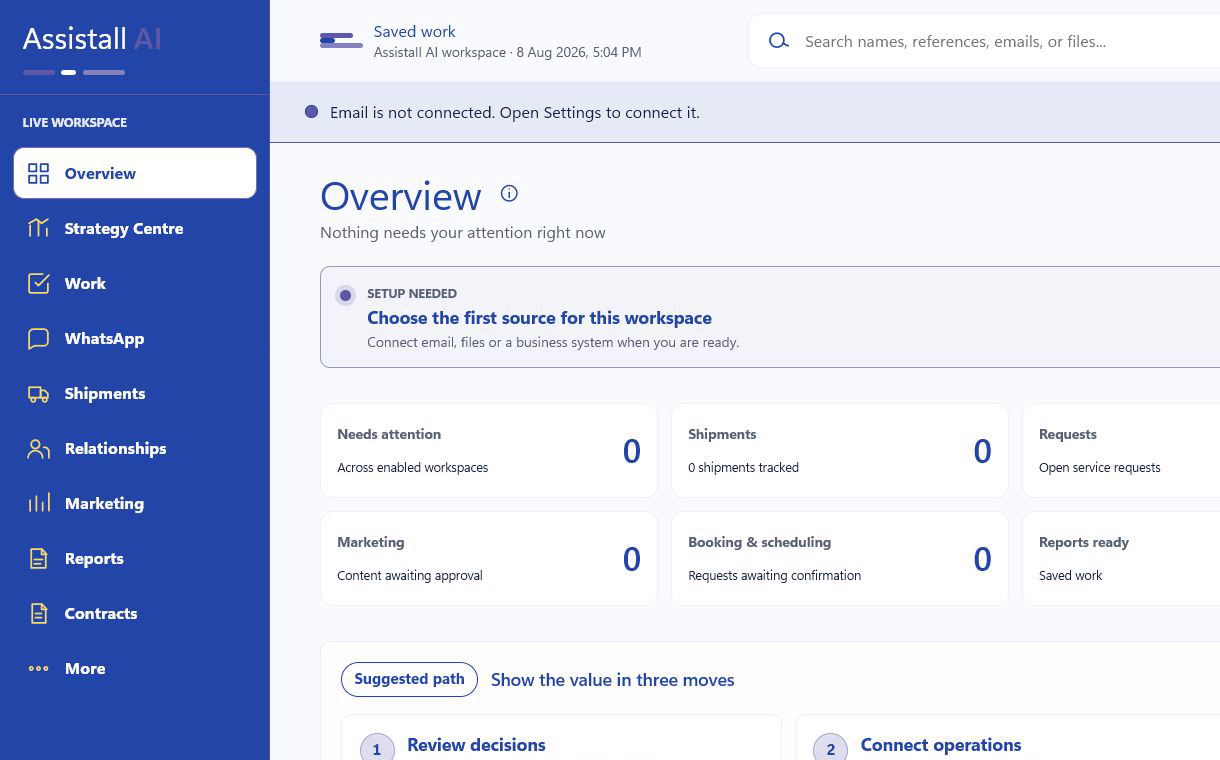
Task: Click the Reports document icon
Action: point(38,558)
